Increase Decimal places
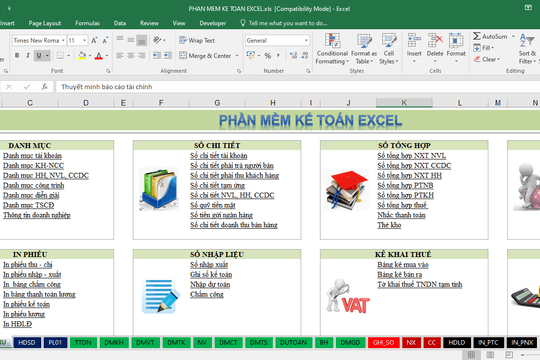Viewport: 540px width, 360px height. (x=293, y=55)
